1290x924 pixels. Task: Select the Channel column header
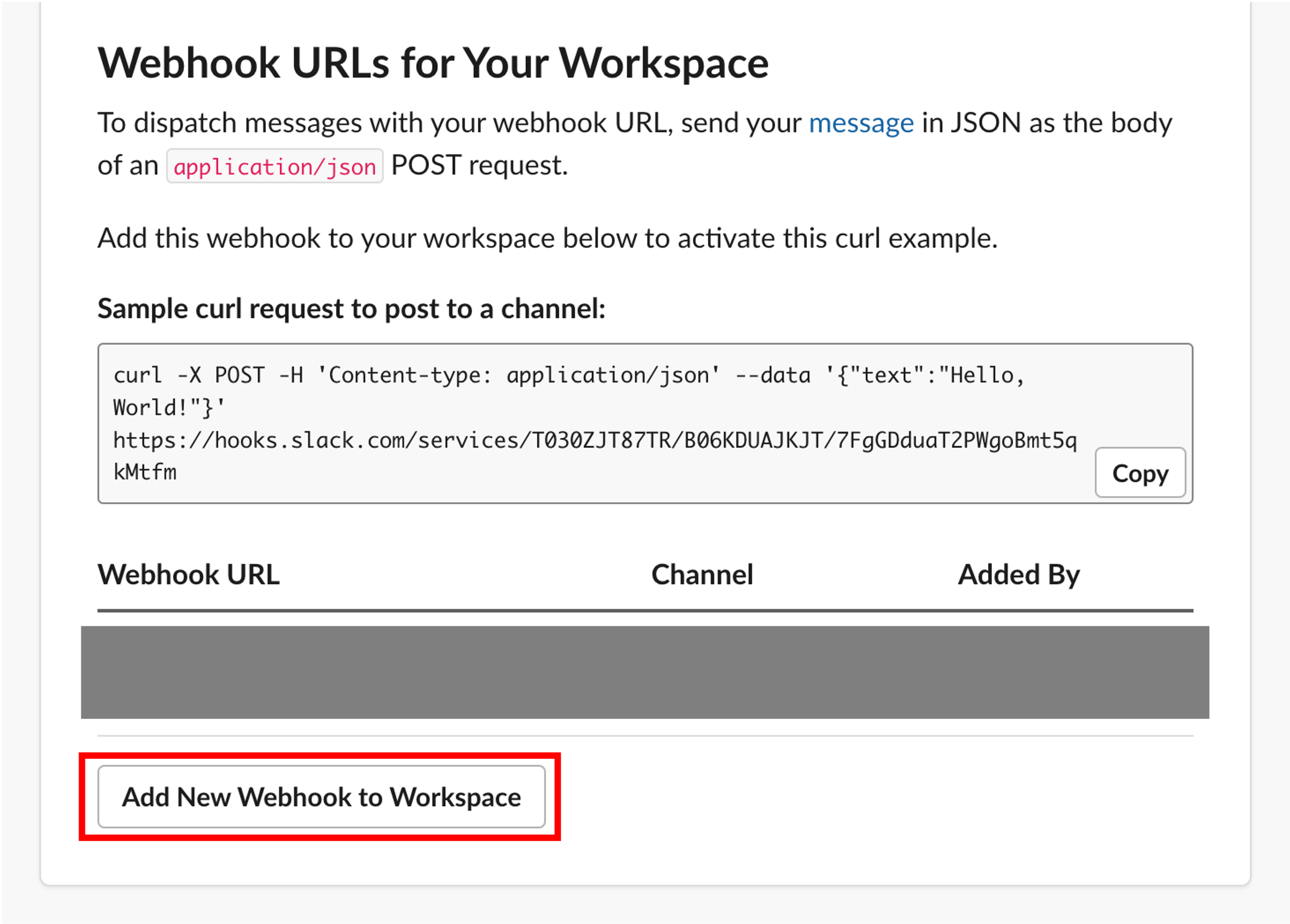pyautogui.click(x=702, y=575)
